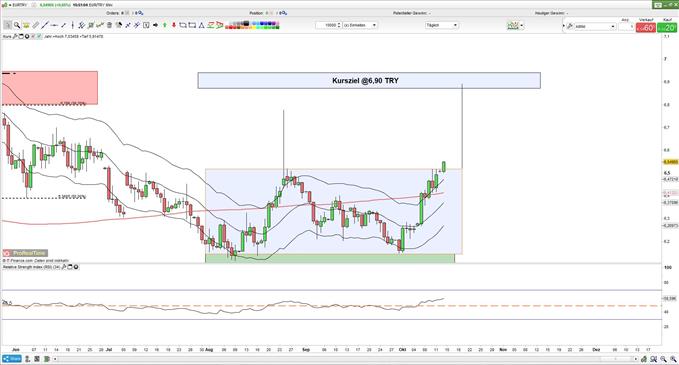Close the RSI indicator panel
This screenshot has height=365, width=679.
tap(76, 267)
